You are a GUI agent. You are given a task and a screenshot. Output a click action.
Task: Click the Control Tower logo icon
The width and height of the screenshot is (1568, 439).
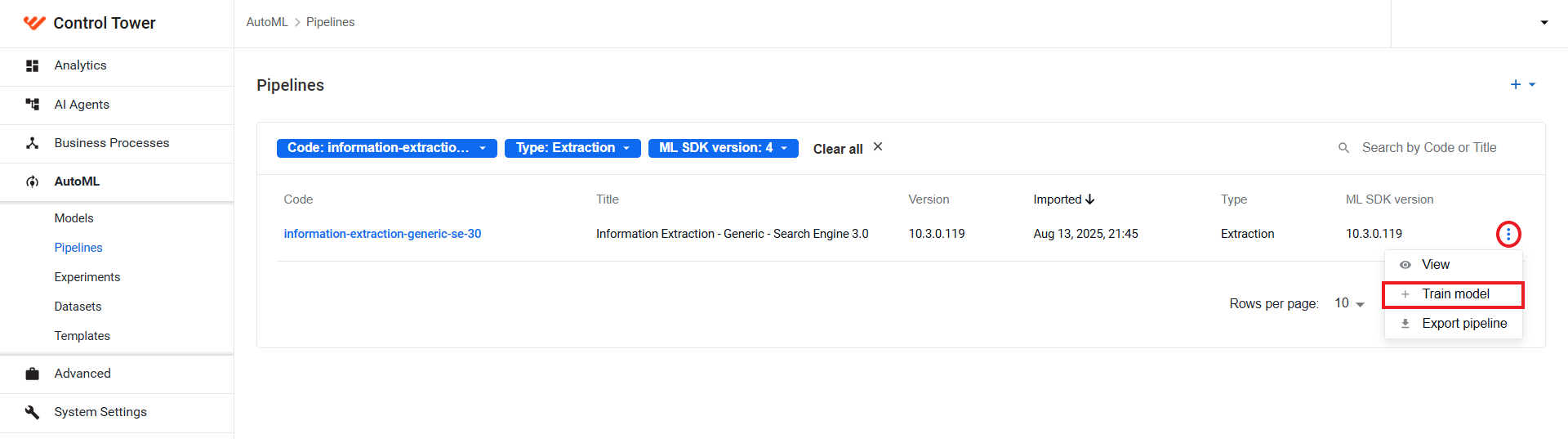[x=34, y=23]
